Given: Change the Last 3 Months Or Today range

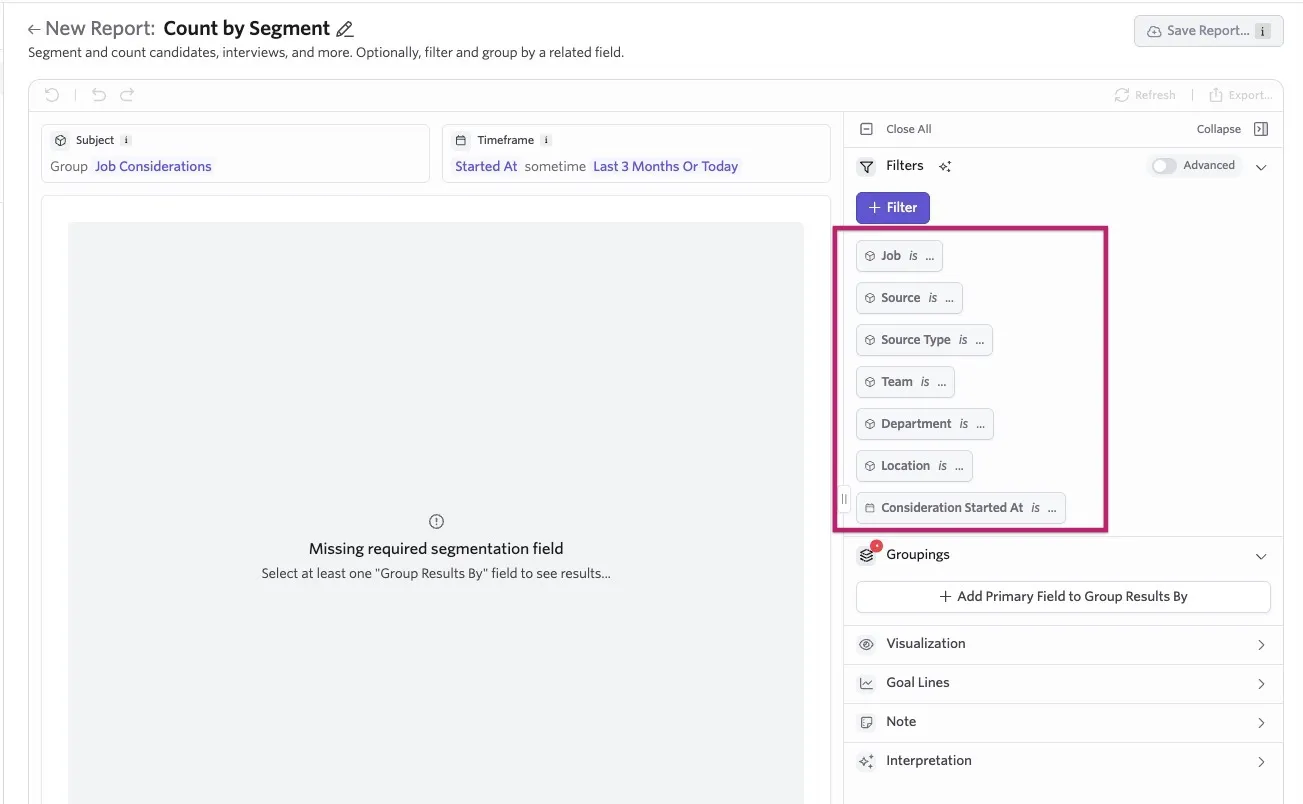Looking at the screenshot, I should click(x=665, y=166).
